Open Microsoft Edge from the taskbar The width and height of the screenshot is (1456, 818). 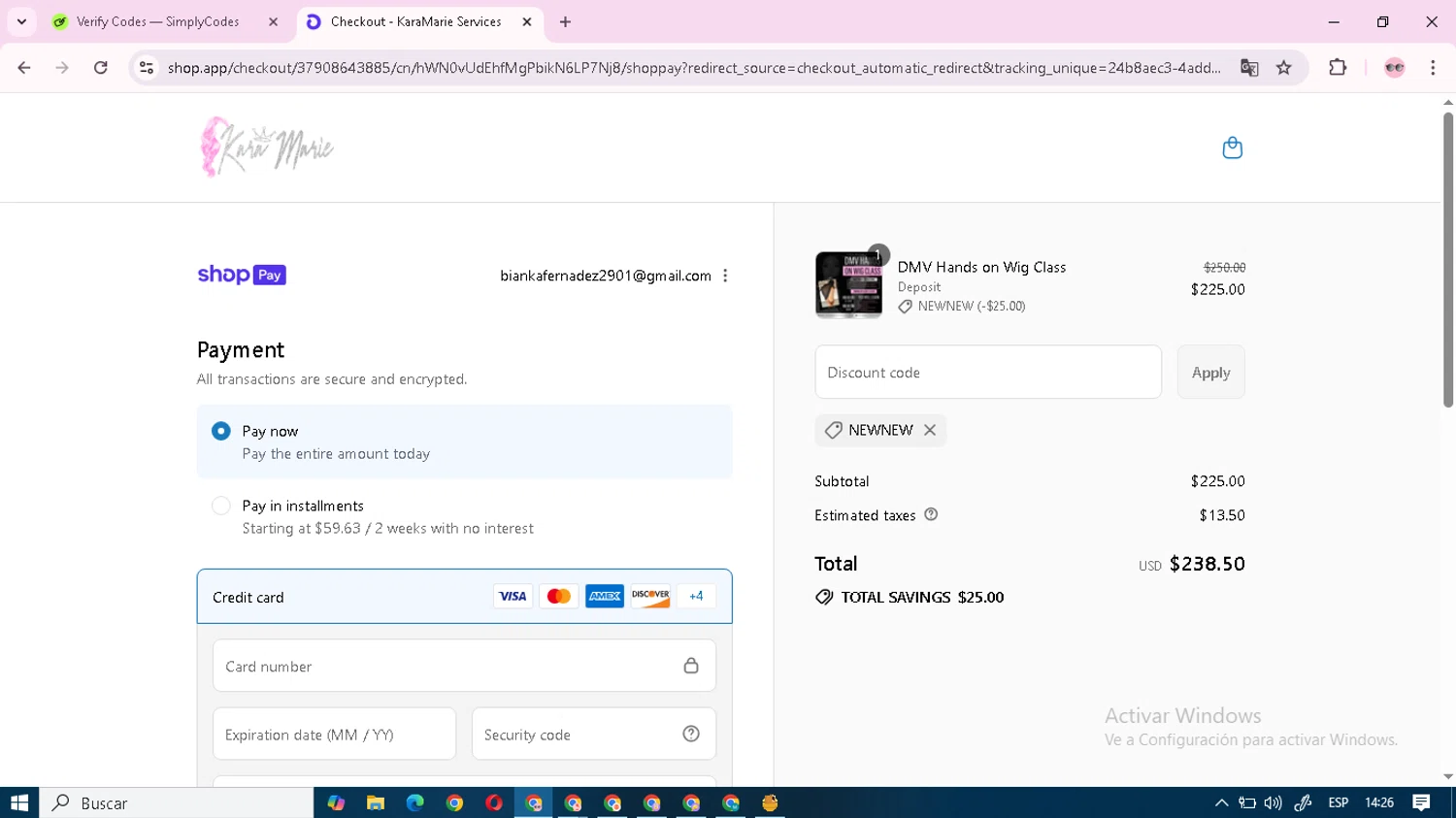point(415,802)
